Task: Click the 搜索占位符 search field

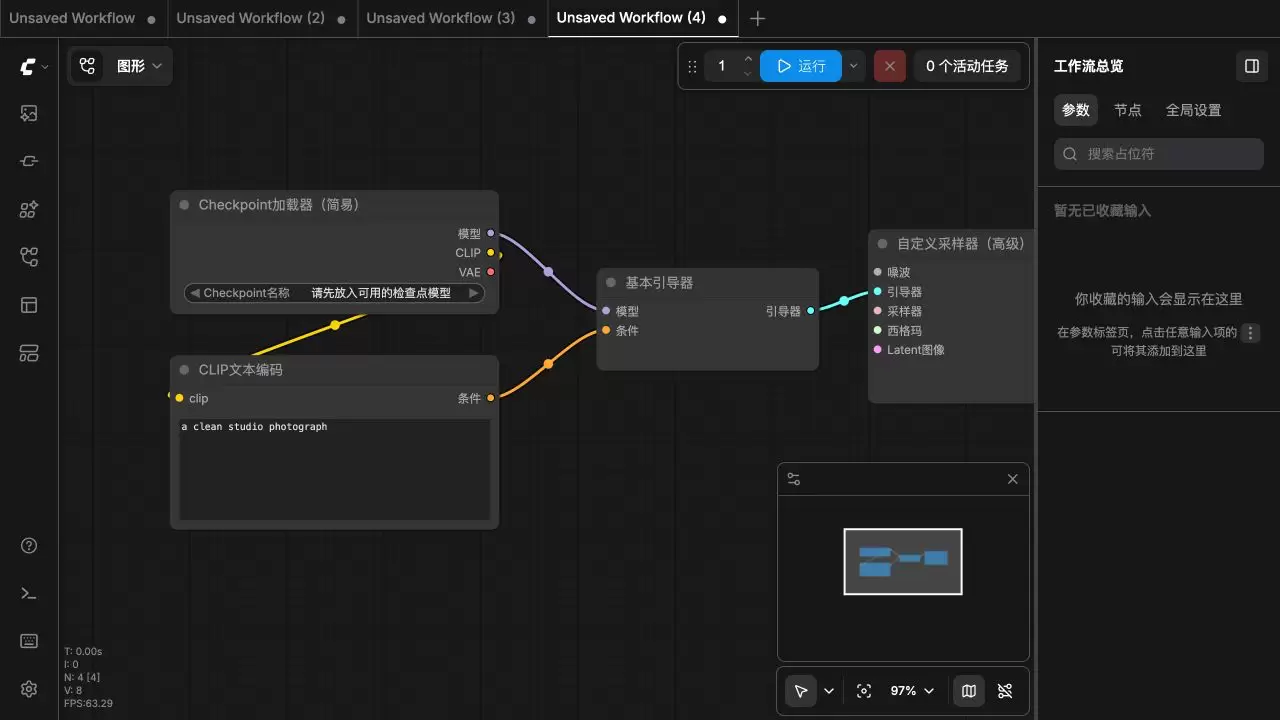Action: pyautogui.click(x=1159, y=154)
